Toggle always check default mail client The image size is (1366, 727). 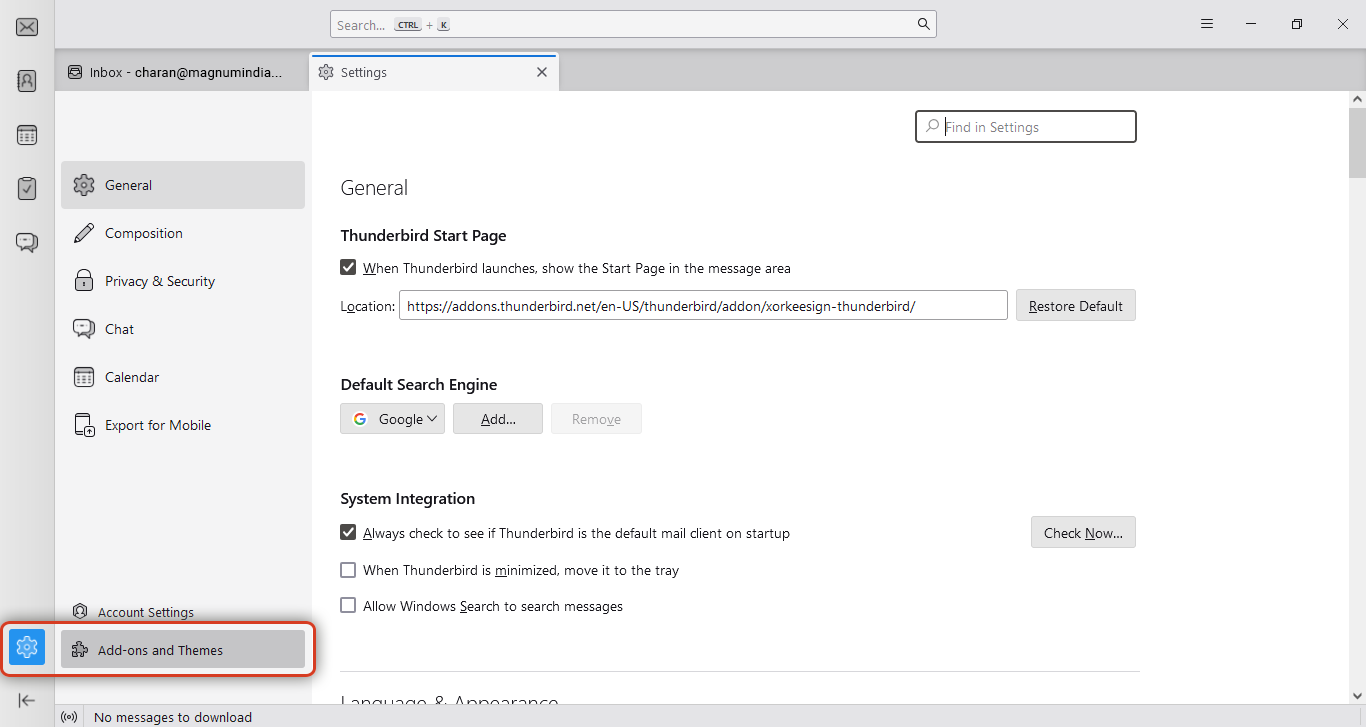tap(348, 532)
